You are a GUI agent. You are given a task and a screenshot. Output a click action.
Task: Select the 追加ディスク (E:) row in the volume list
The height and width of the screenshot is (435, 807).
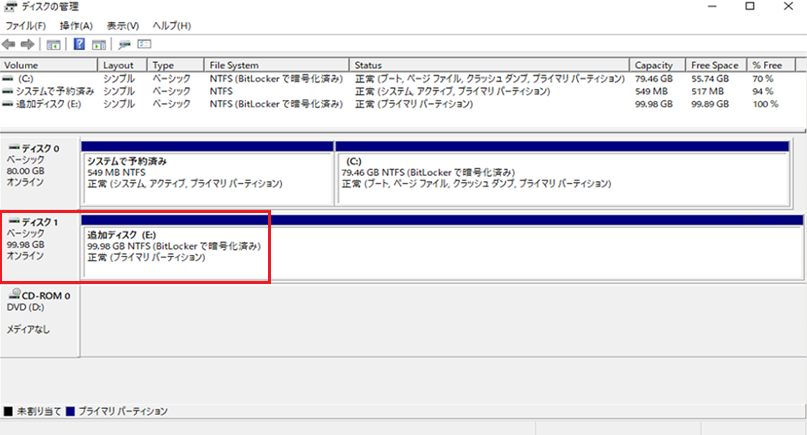tap(48, 103)
